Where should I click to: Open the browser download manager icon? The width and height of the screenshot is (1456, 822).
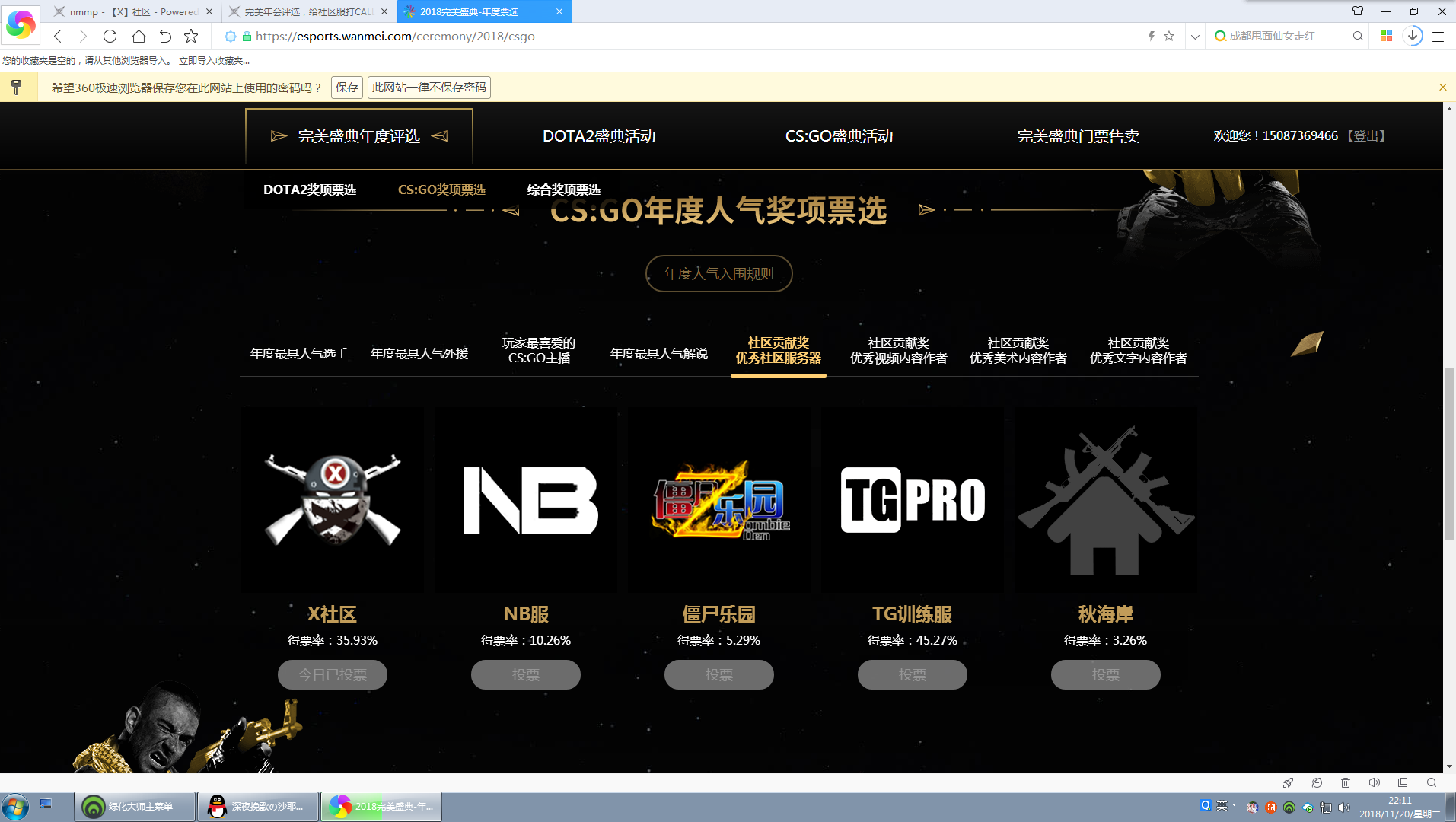point(1413,36)
